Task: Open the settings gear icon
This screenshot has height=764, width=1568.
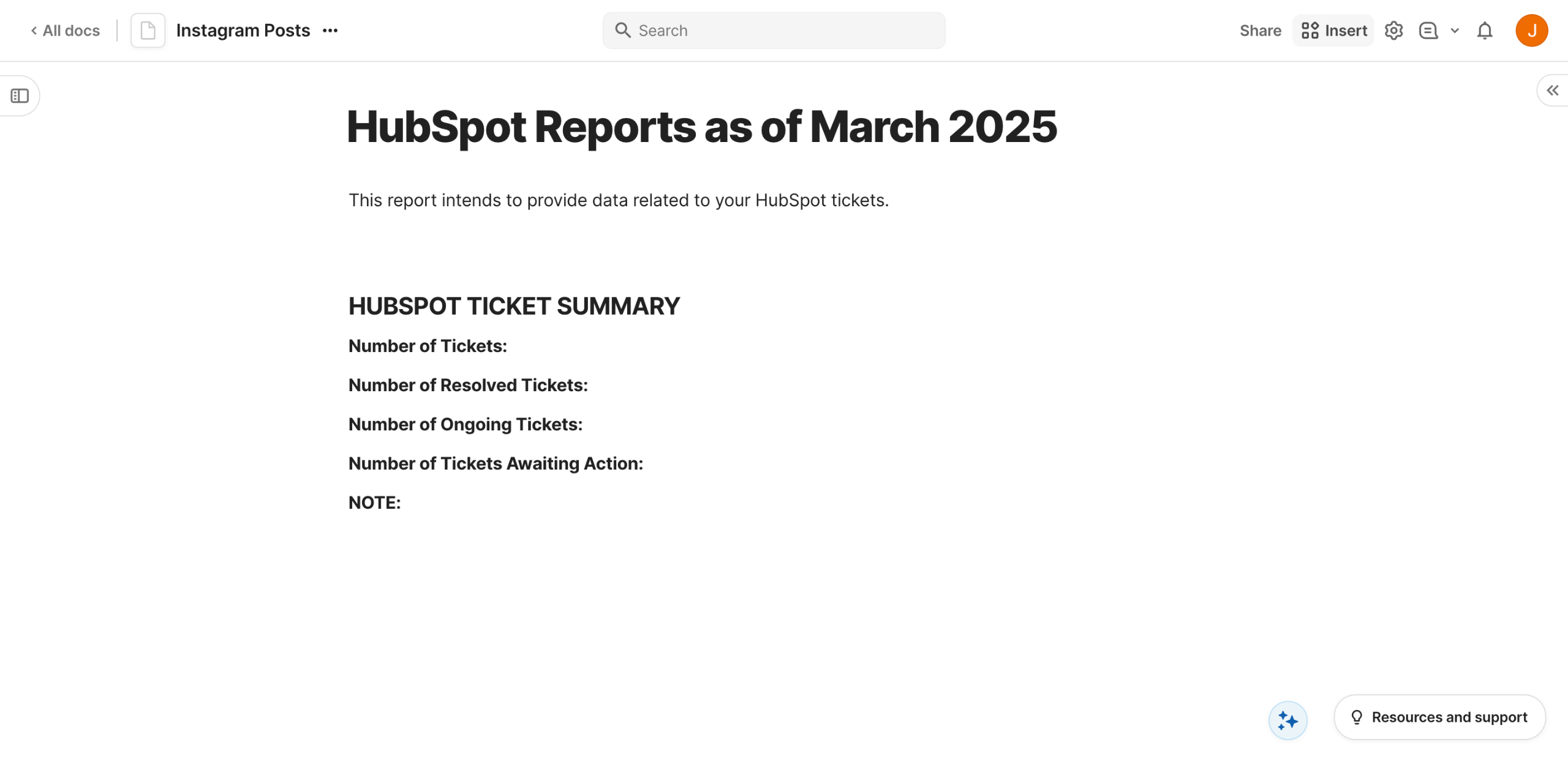Action: click(x=1393, y=31)
